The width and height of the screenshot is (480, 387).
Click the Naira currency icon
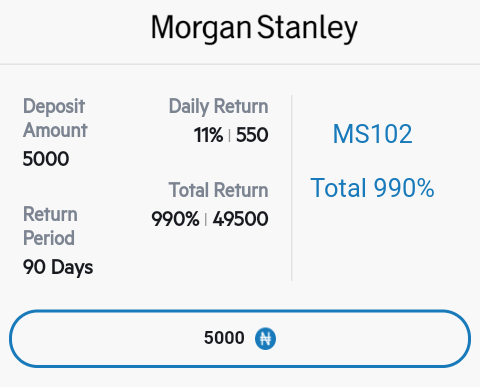265,339
